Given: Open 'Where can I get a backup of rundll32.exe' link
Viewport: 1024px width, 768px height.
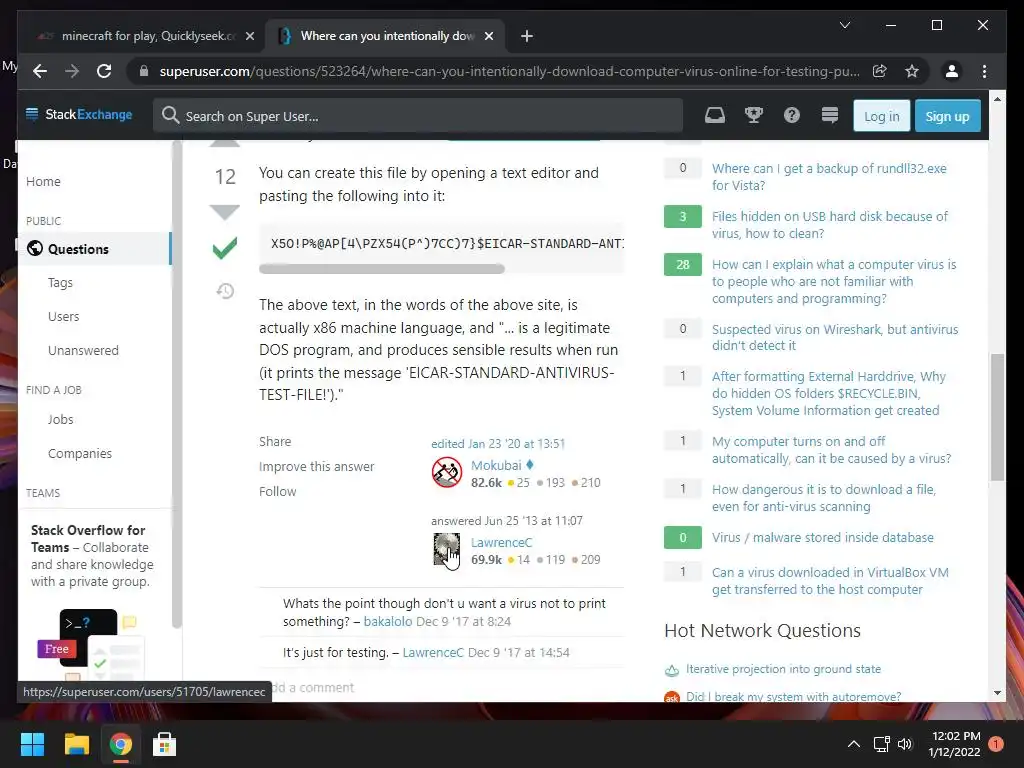Looking at the screenshot, I should pyautogui.click(x=829, y=176).
